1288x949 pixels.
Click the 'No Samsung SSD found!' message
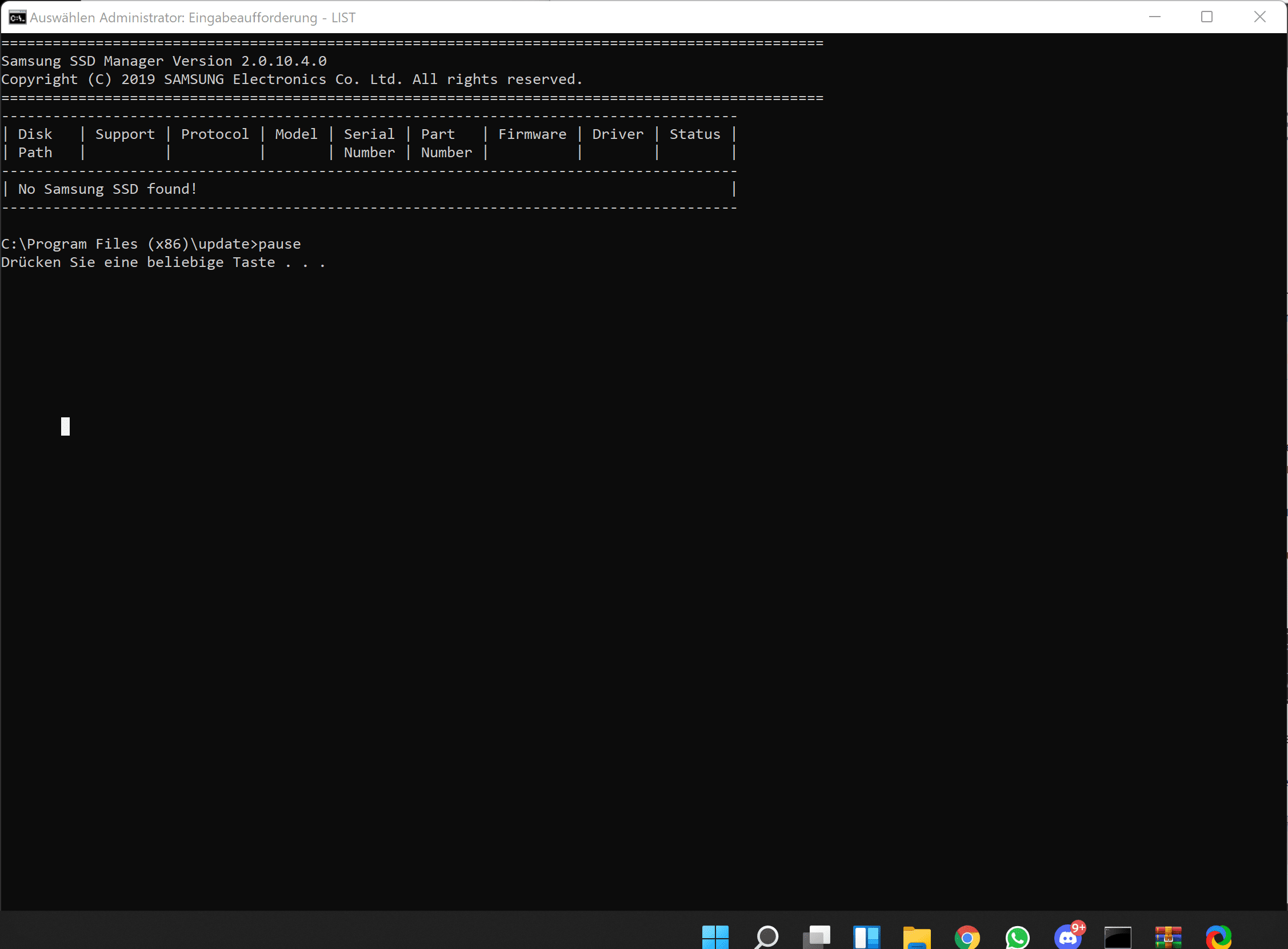[x=108, y=189]
